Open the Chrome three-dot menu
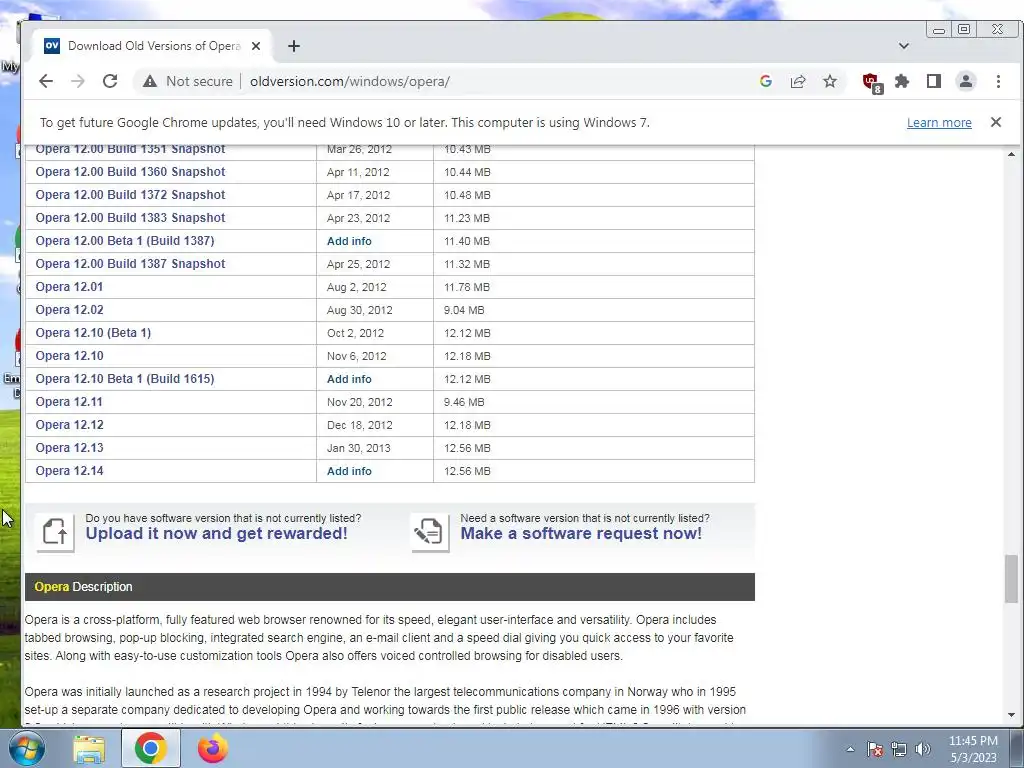Image resolution: width=1024 pixels, height=768 pixels. point(998,81)
